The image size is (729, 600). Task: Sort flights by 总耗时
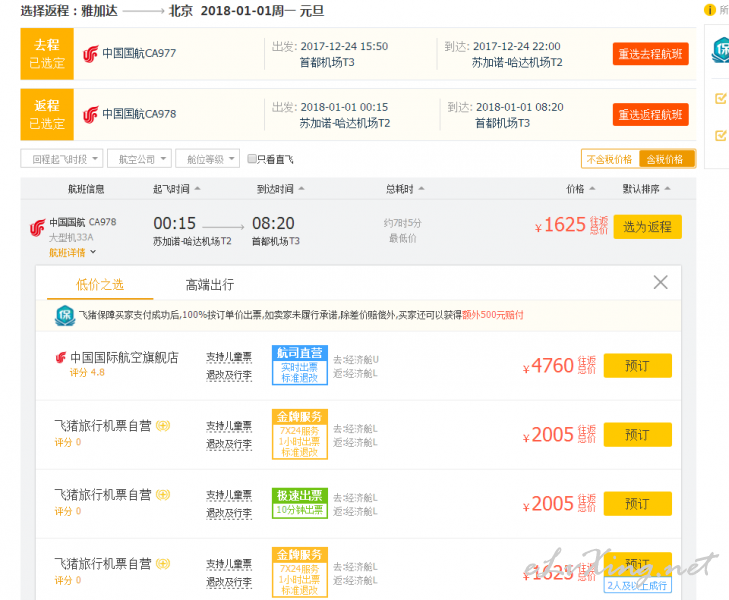404,189
